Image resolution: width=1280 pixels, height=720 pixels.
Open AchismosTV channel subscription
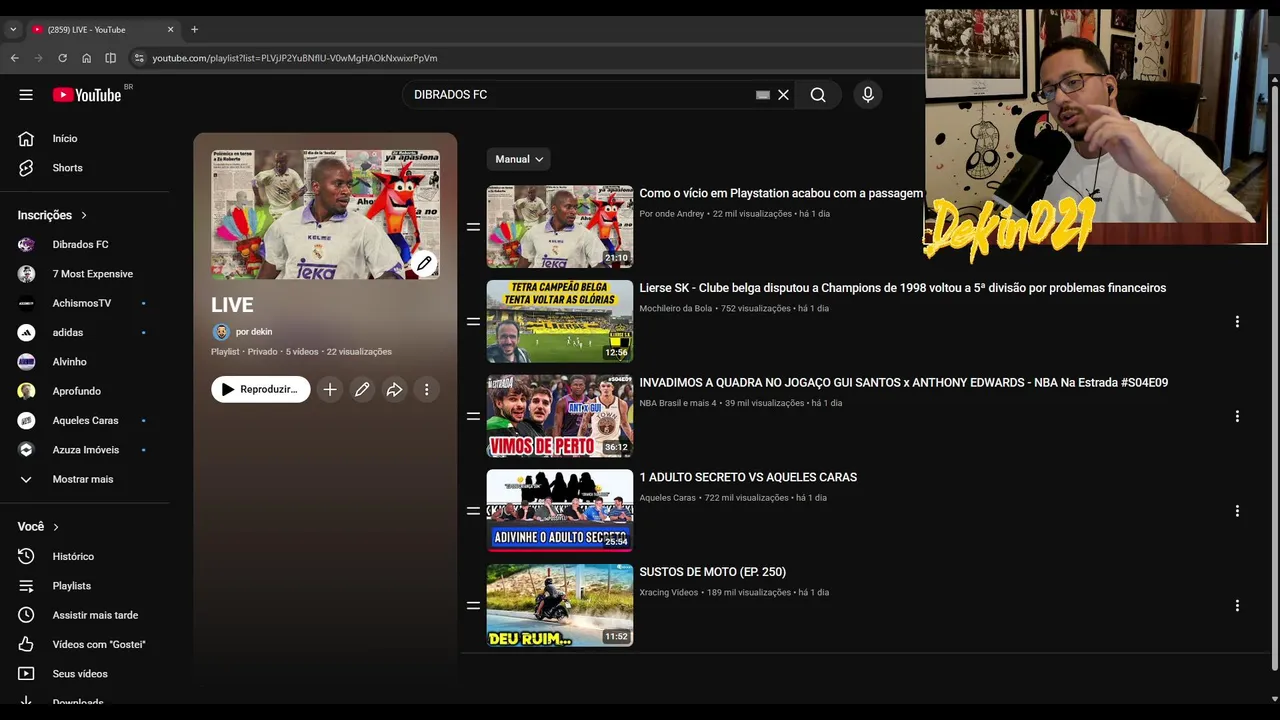click(x=84, y=303)
